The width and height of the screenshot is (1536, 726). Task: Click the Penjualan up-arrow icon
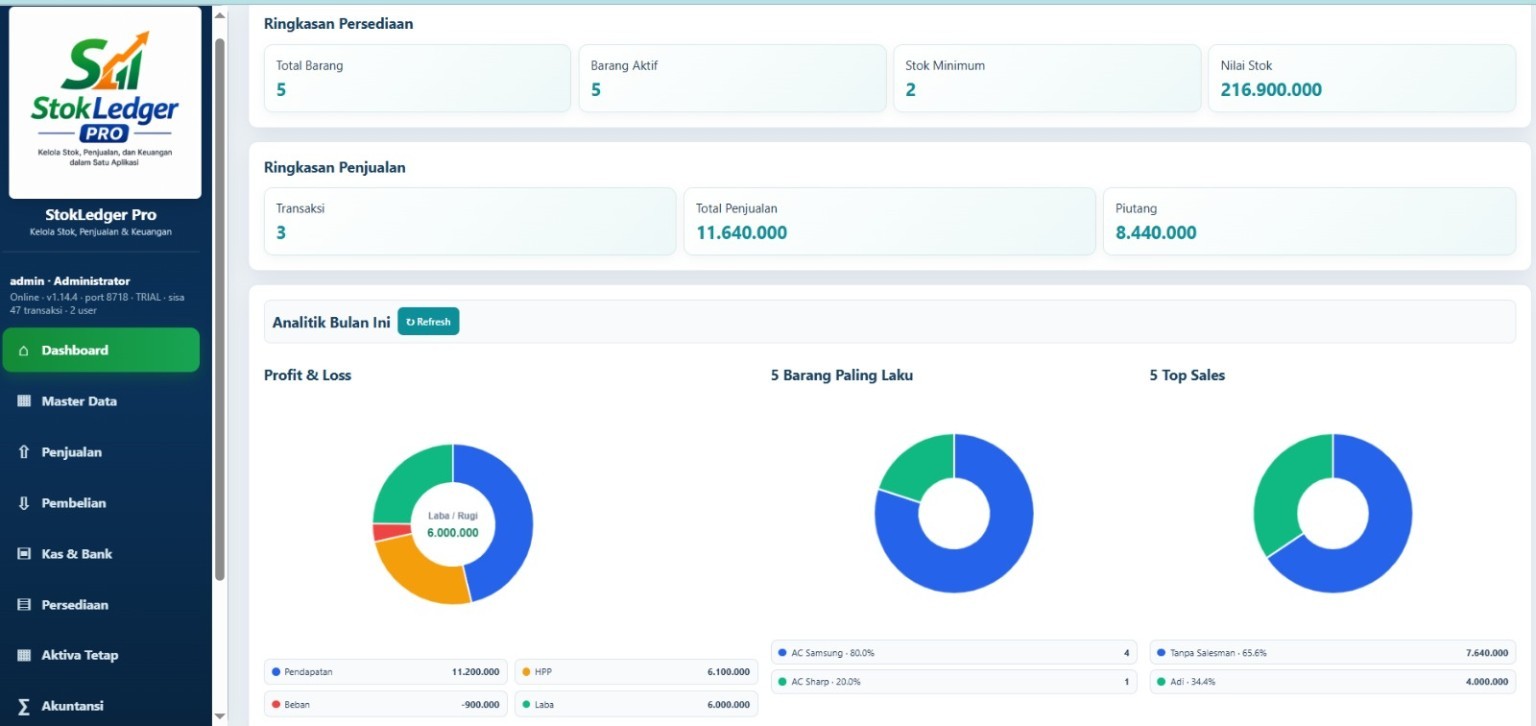[24, 452]
